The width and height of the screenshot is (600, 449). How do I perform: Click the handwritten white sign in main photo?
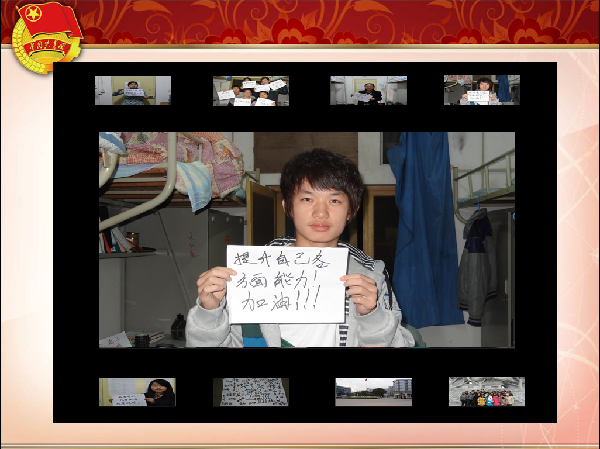click(287, 284)
